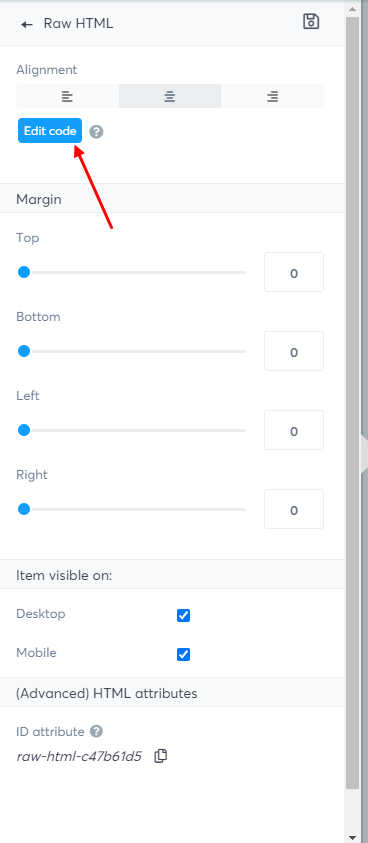Click the Left margin slider track

click(x=131, y=430)
